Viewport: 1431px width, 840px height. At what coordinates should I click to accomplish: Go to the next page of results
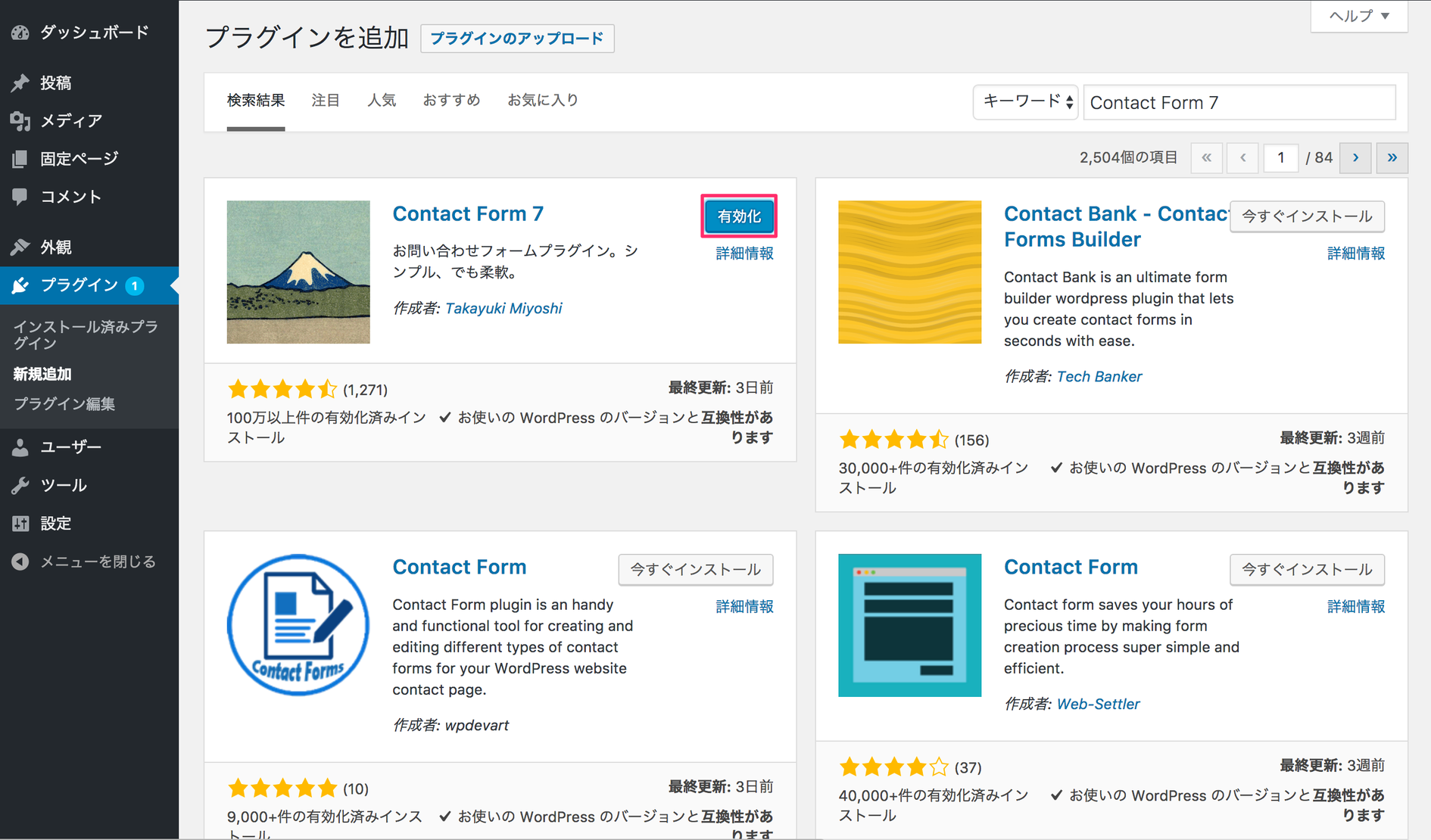[x=1355, y=157]
